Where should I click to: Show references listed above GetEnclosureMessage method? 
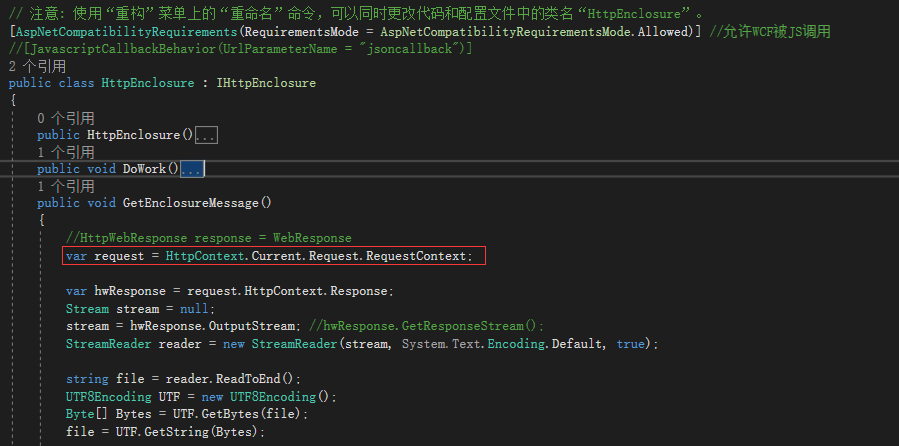tap(66, 186)
